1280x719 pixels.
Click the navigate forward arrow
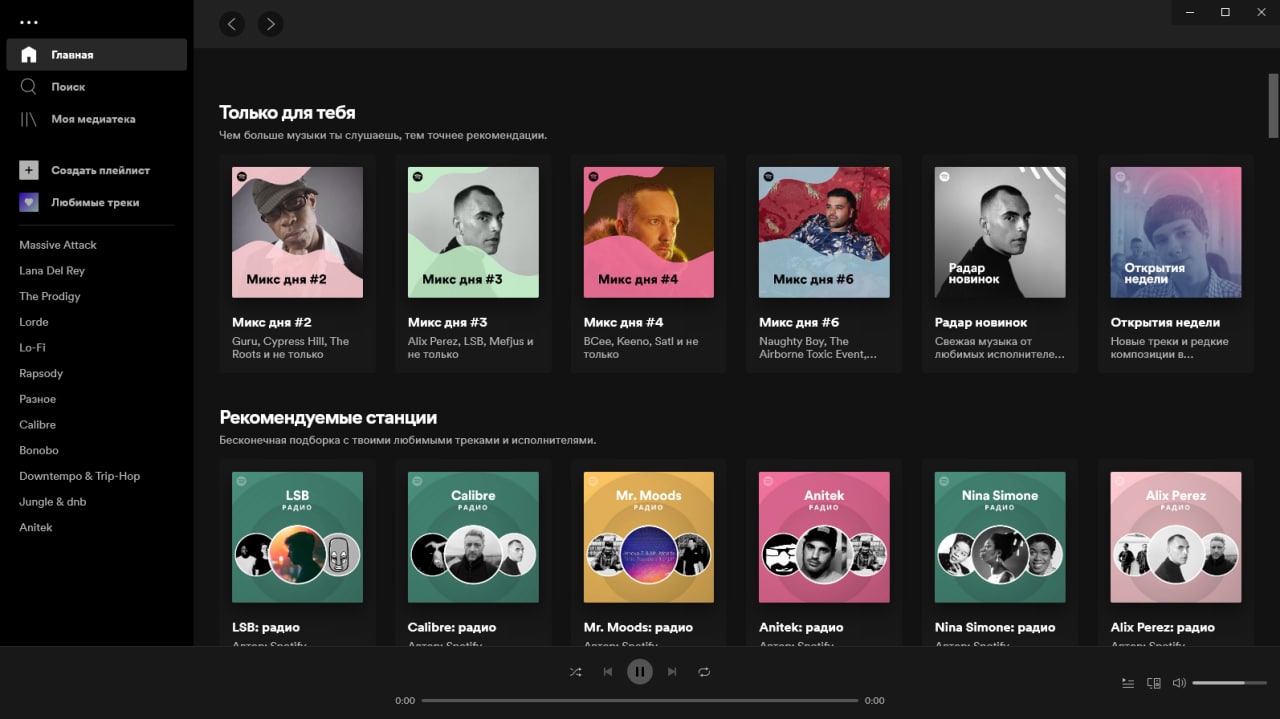tap(270, 24)
